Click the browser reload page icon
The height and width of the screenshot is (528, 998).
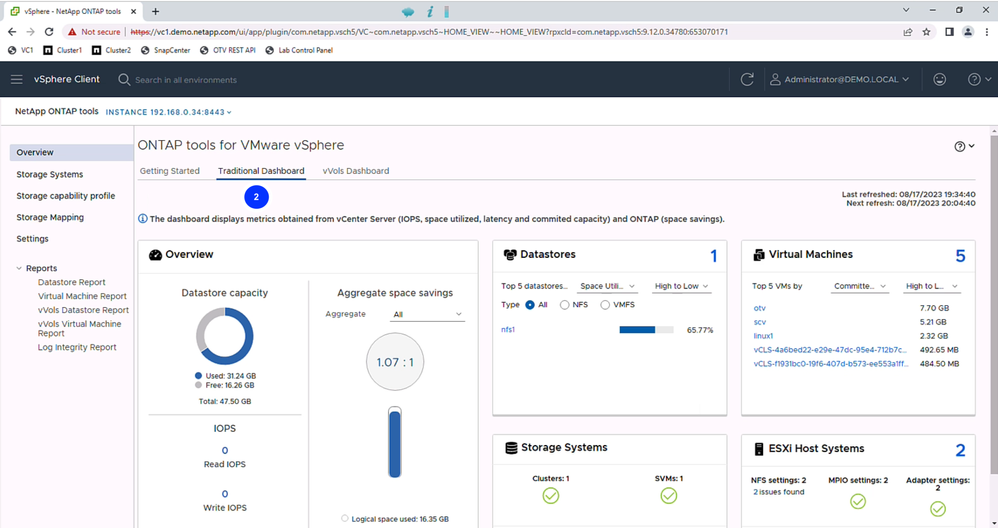[49, 32]
